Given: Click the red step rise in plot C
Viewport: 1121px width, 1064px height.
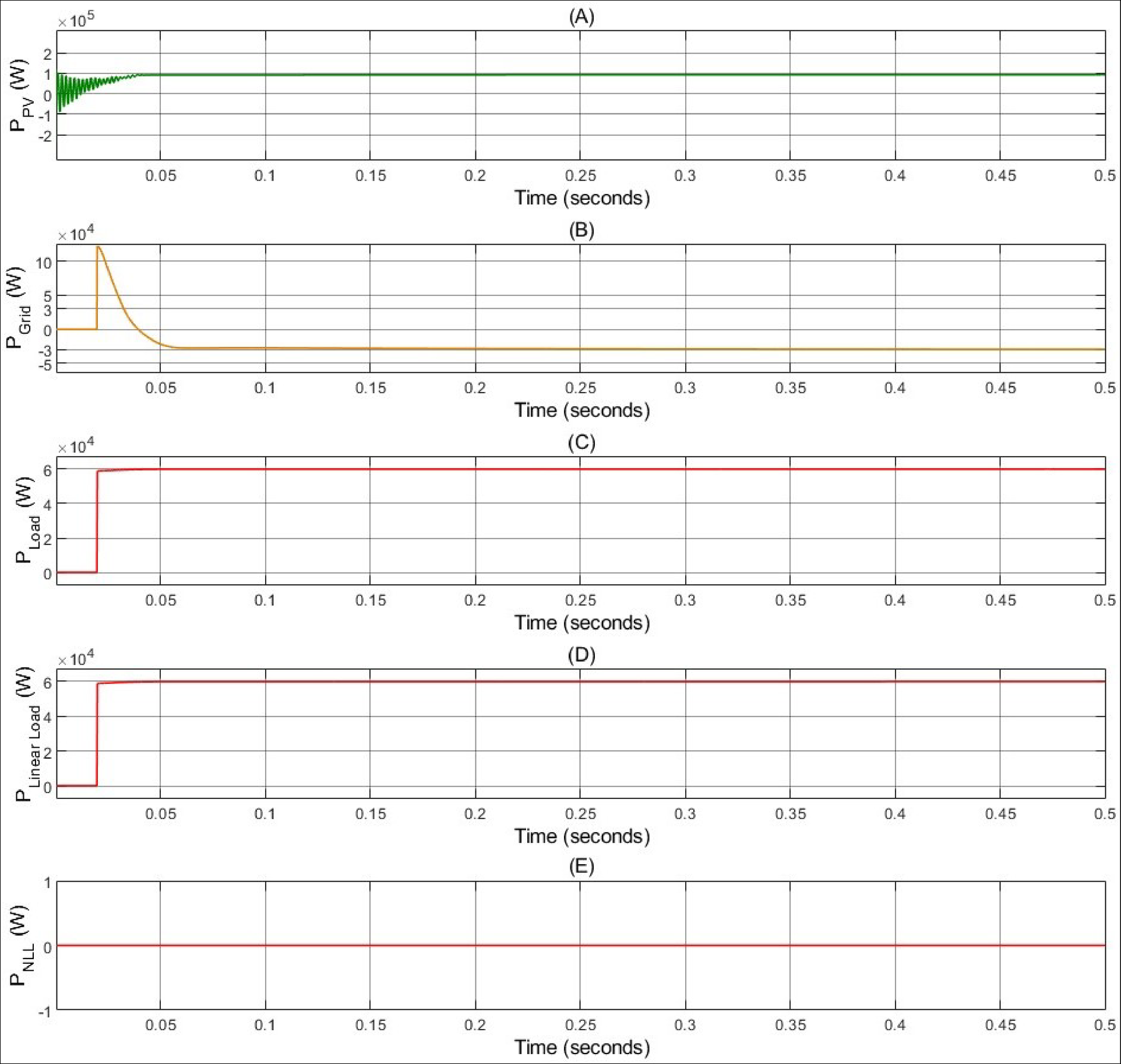Looking at the screenshot, I should [97, 521].
